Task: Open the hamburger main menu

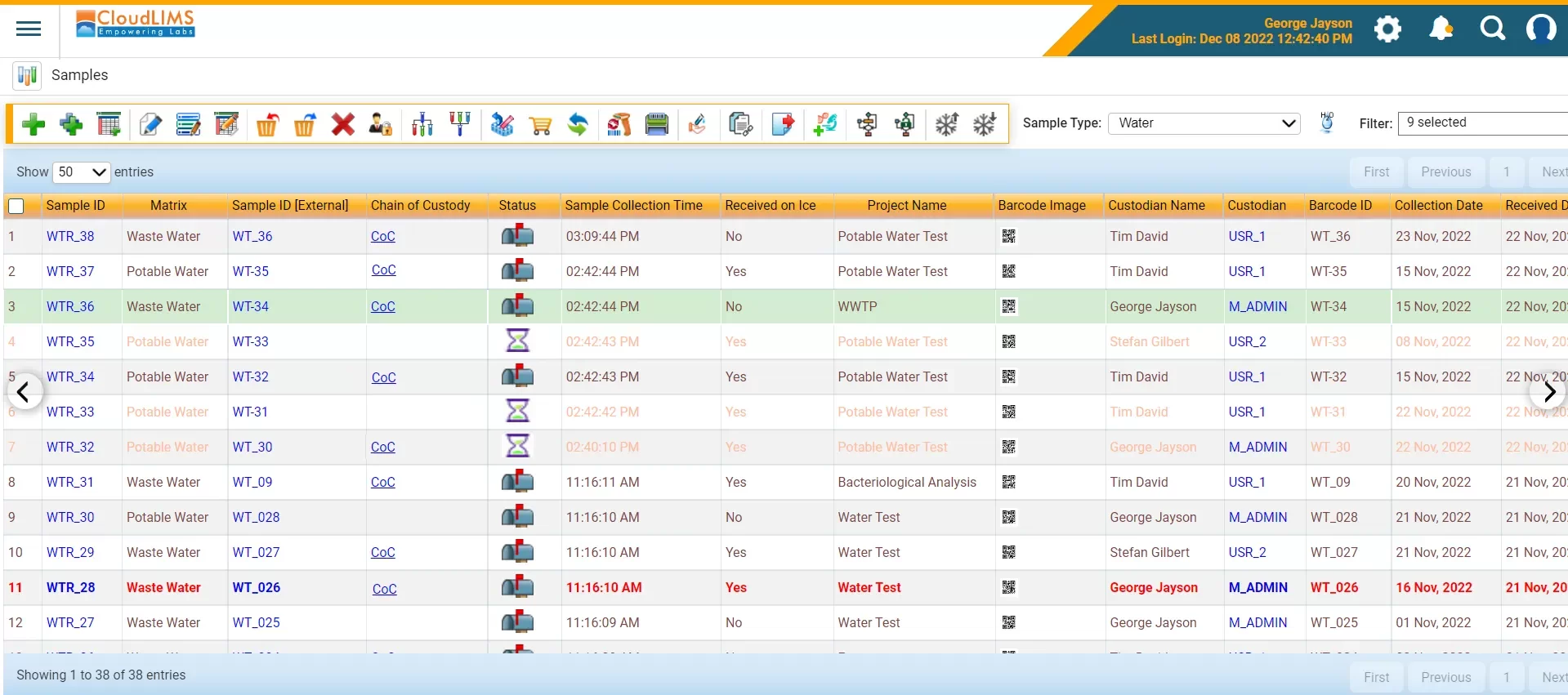Action: 29,29
